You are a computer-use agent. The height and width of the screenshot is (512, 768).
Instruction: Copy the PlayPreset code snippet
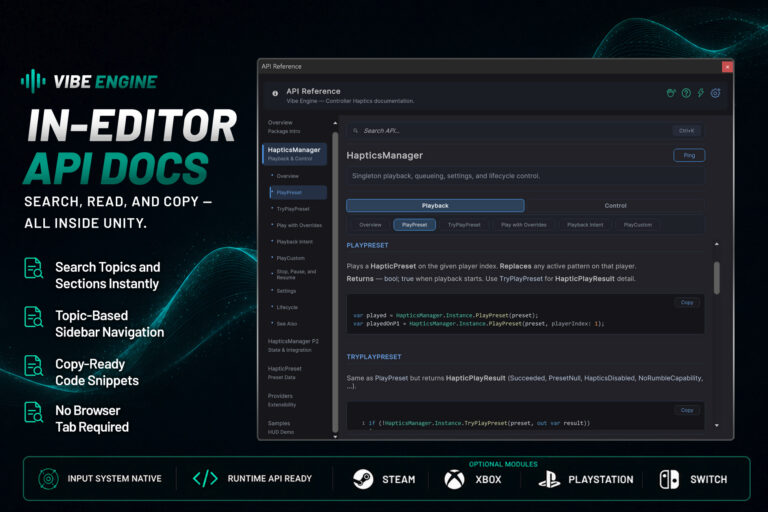pyautogui.click(x=687, y=302)
